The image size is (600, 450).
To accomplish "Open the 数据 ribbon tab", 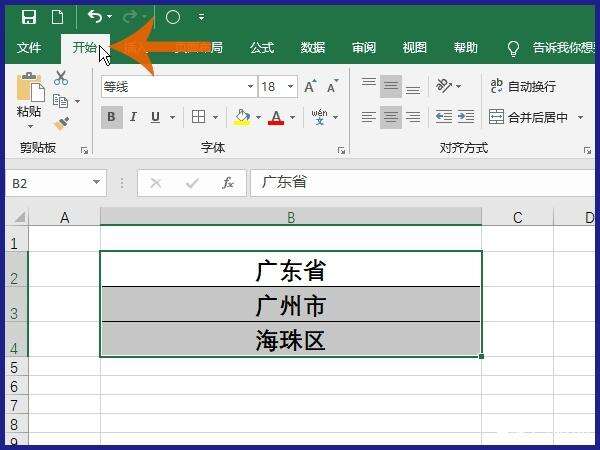I will [313, 48].
